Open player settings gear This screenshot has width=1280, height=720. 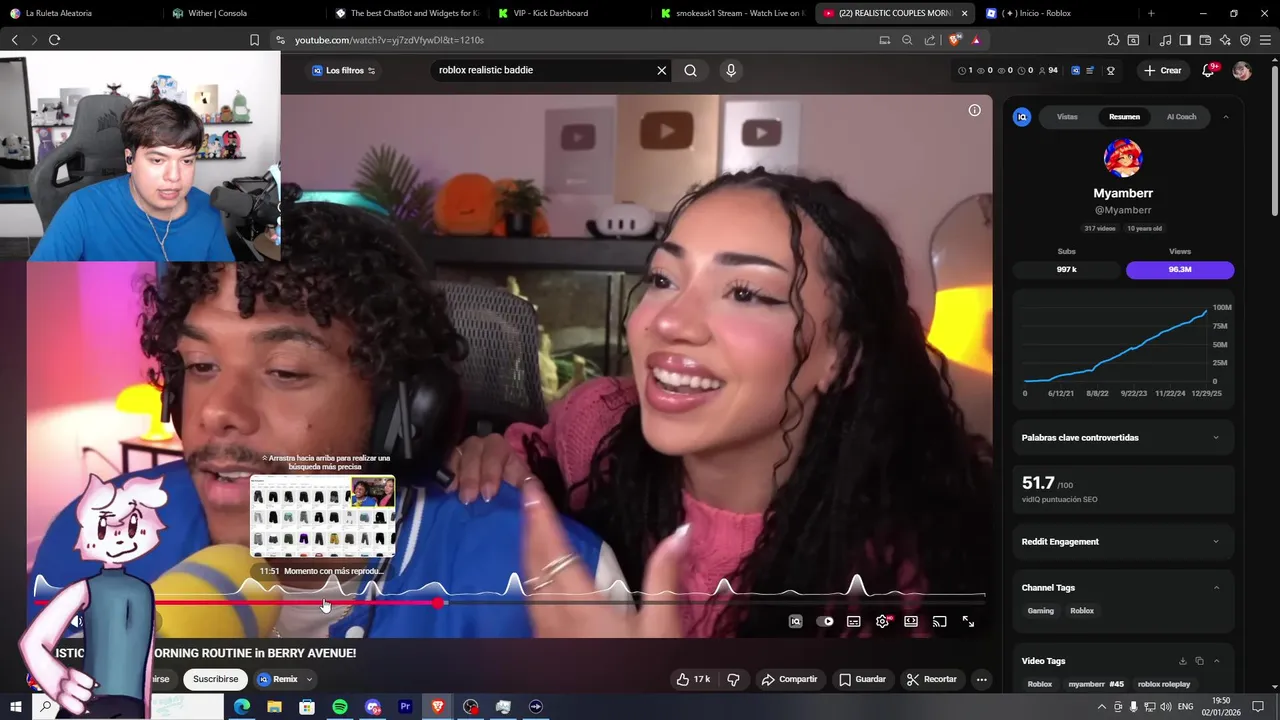click(x=882, y=621)
